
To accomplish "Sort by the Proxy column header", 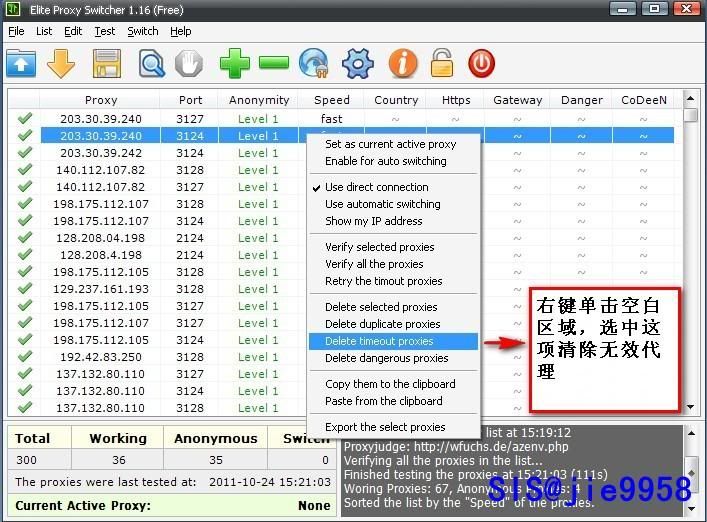I will point(101,100).
